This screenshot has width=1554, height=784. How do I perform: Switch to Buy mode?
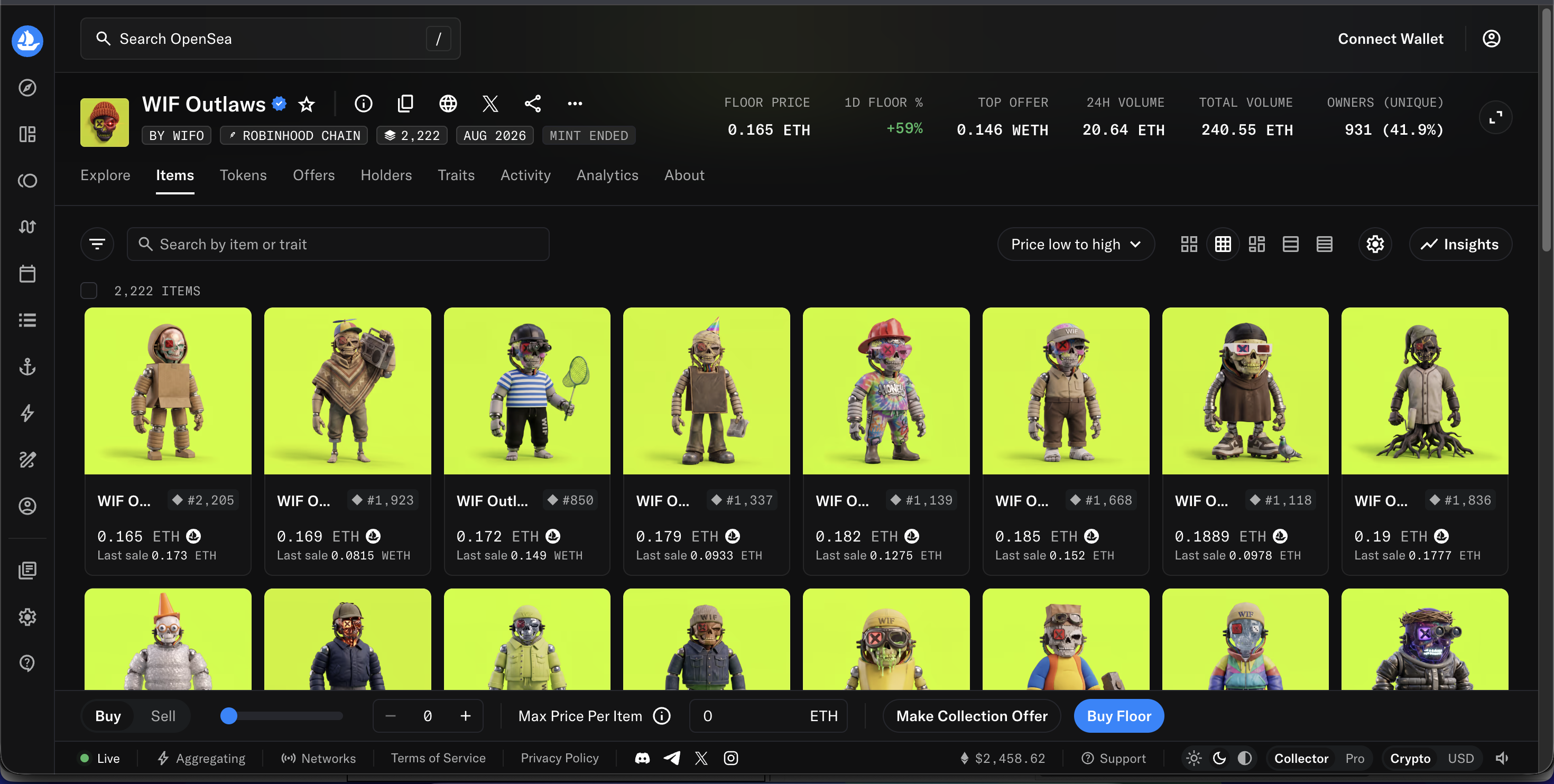(x=108, y=716)
